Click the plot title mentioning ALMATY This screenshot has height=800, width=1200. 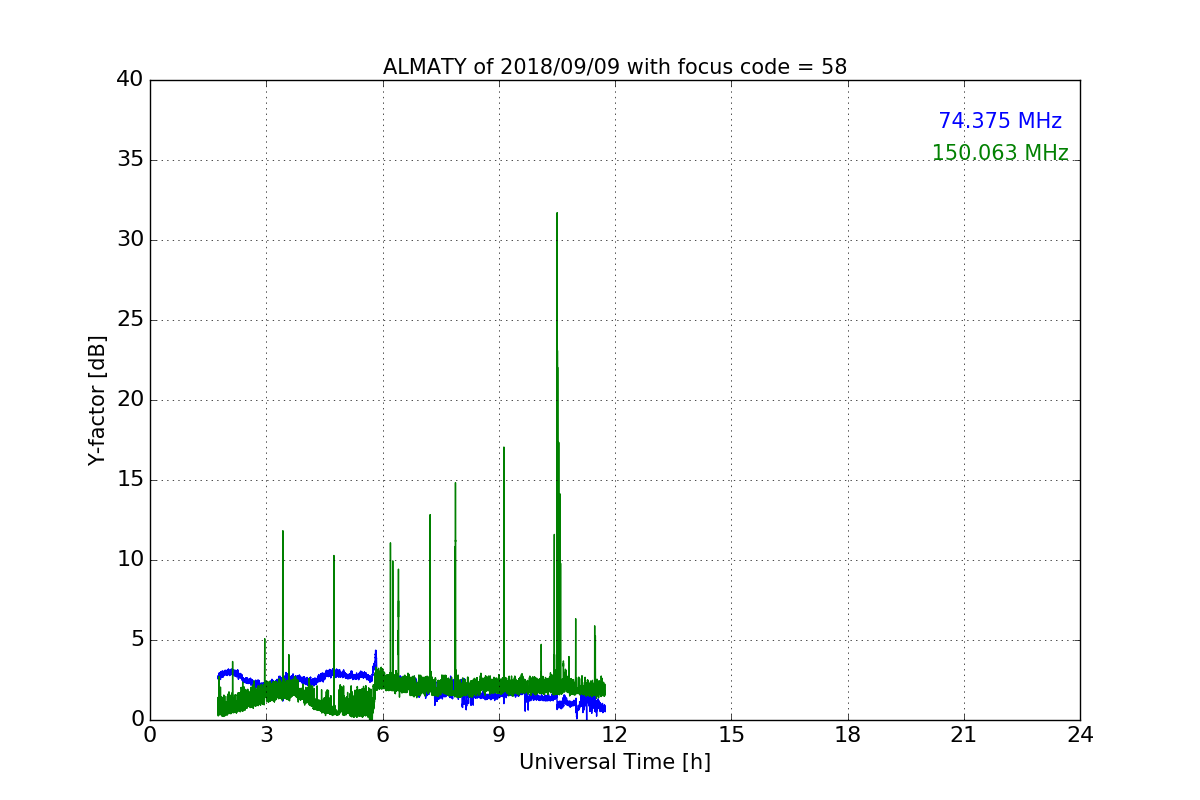(615, 67)
